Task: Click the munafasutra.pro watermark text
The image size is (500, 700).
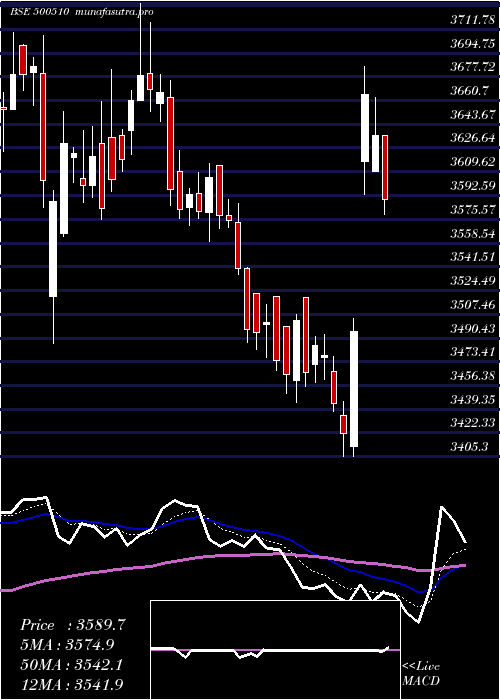Action: [115, 12]
